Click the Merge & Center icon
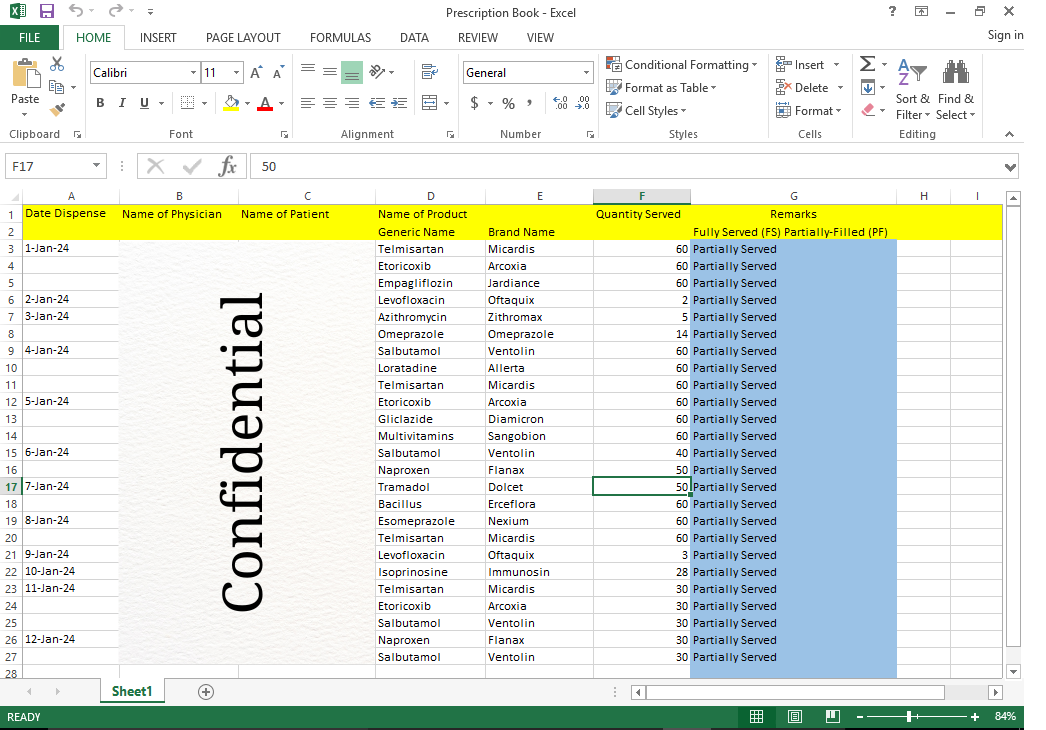1046x730 pixels. [430, 103]
